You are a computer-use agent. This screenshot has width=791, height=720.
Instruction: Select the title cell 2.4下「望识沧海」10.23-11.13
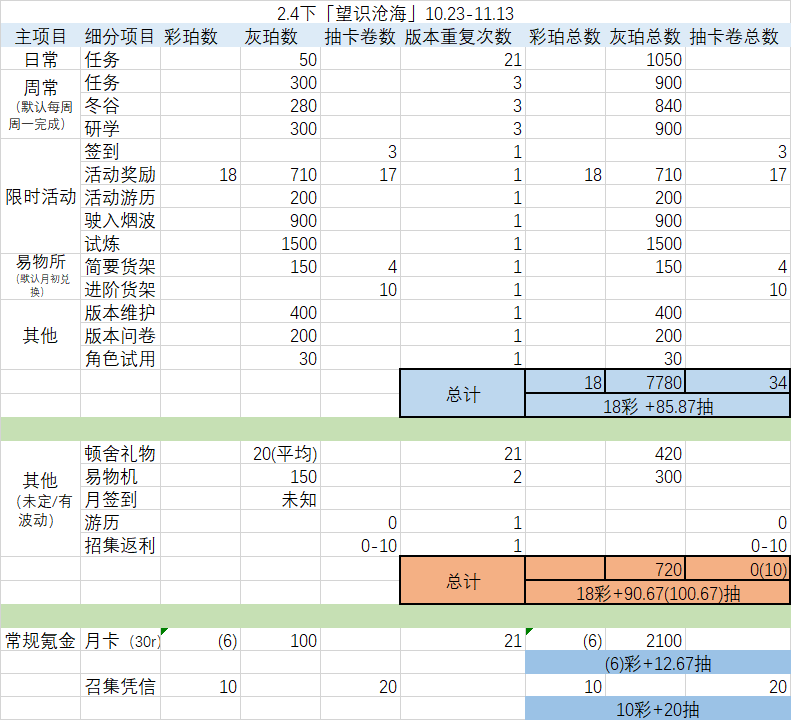(396, 13)
